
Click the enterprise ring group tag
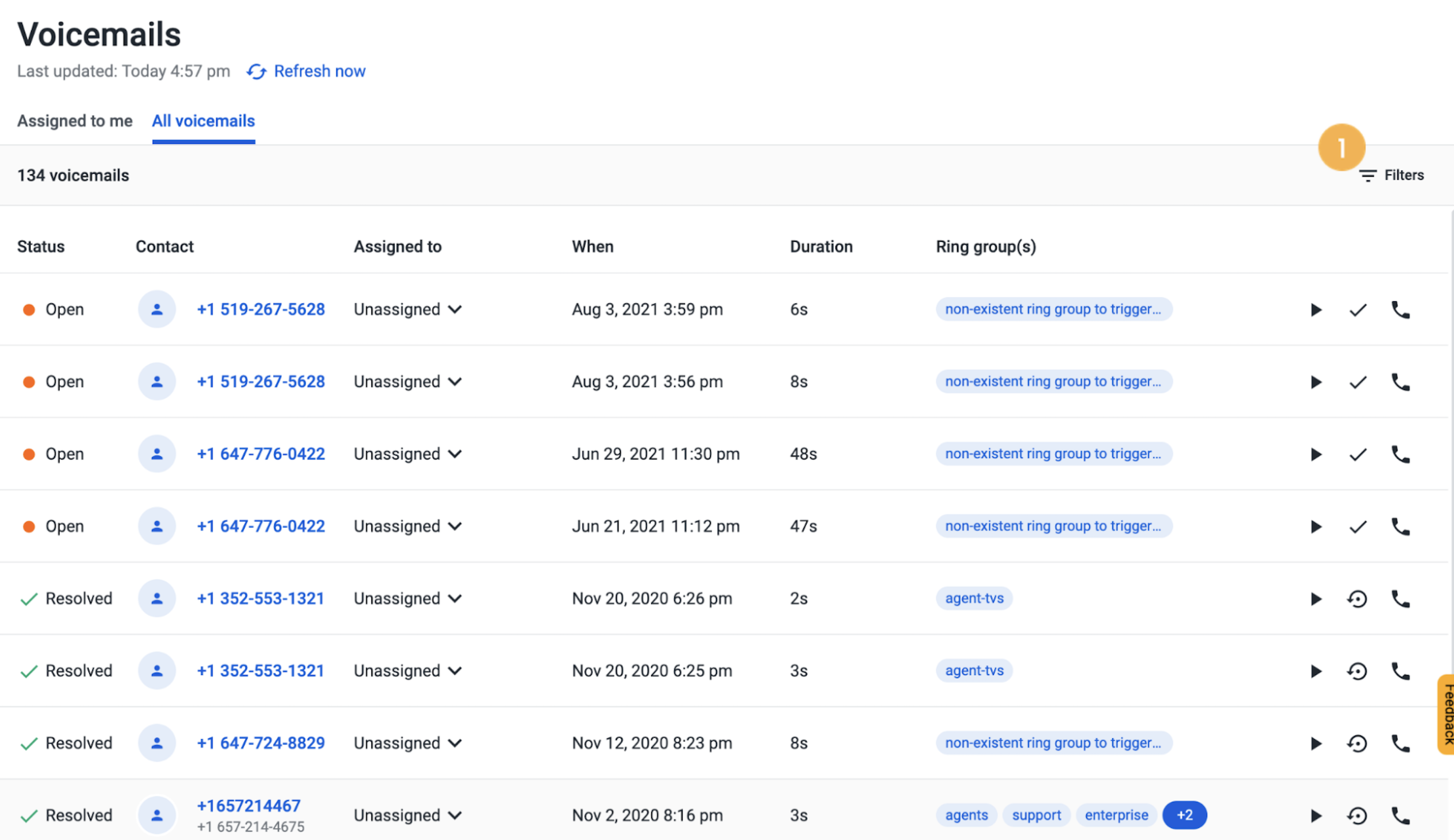[x=1117, y=815]
